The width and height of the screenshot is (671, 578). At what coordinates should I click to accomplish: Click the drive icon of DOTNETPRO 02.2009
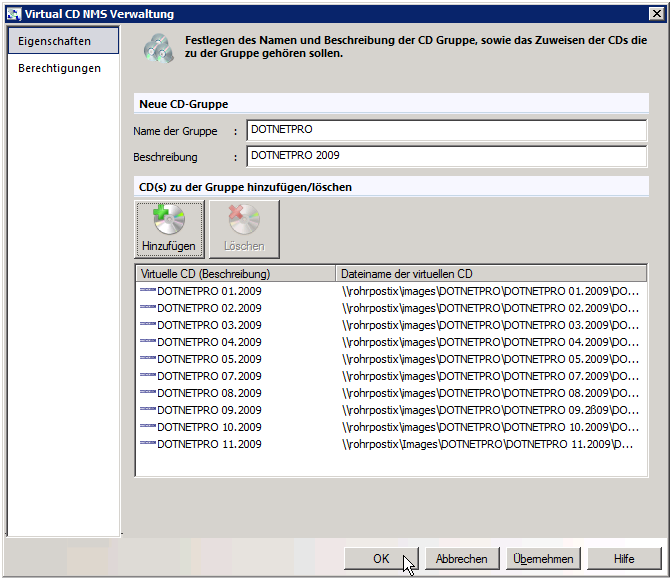(x=148, y=307)
